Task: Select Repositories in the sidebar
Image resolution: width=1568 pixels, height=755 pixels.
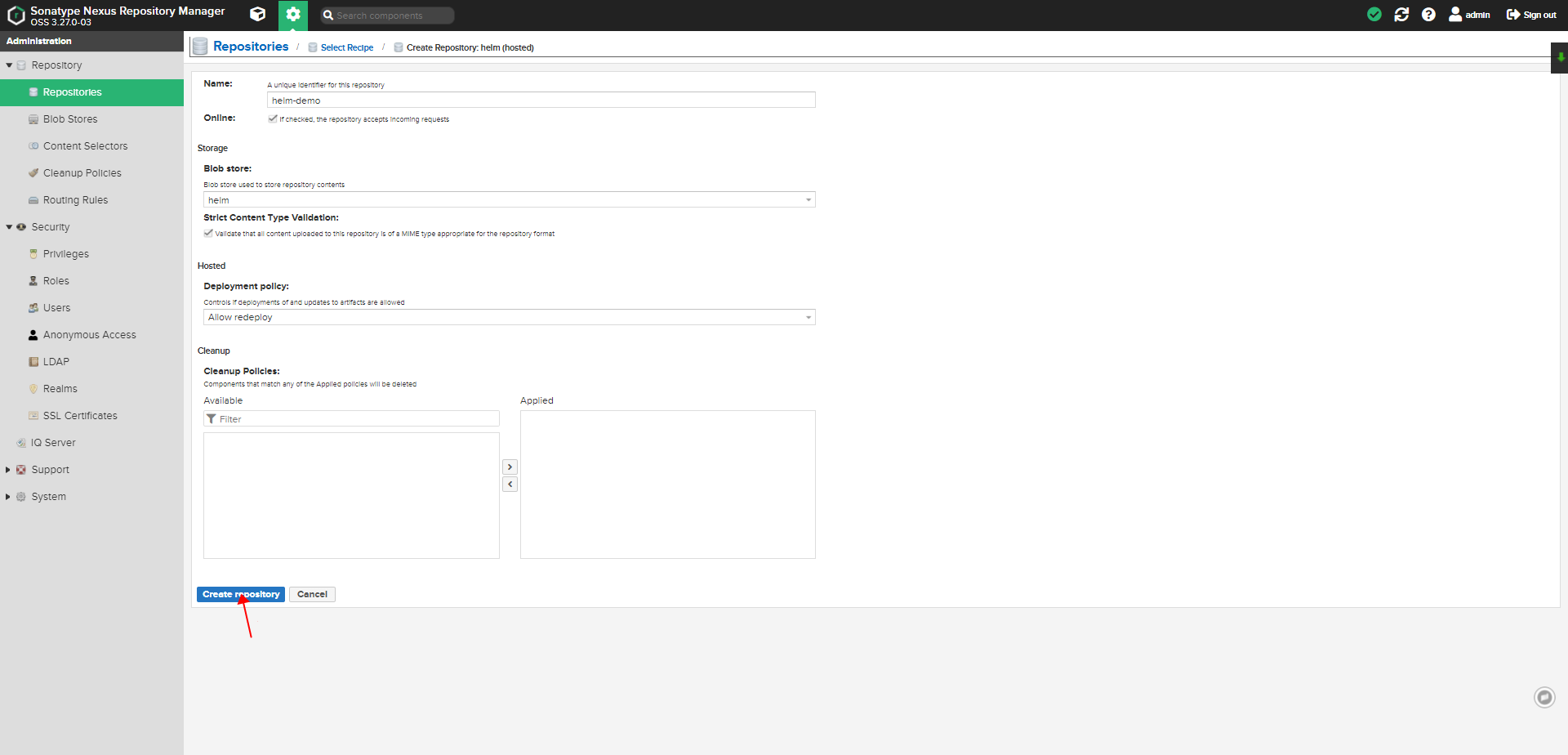Action: click(91, 92)
